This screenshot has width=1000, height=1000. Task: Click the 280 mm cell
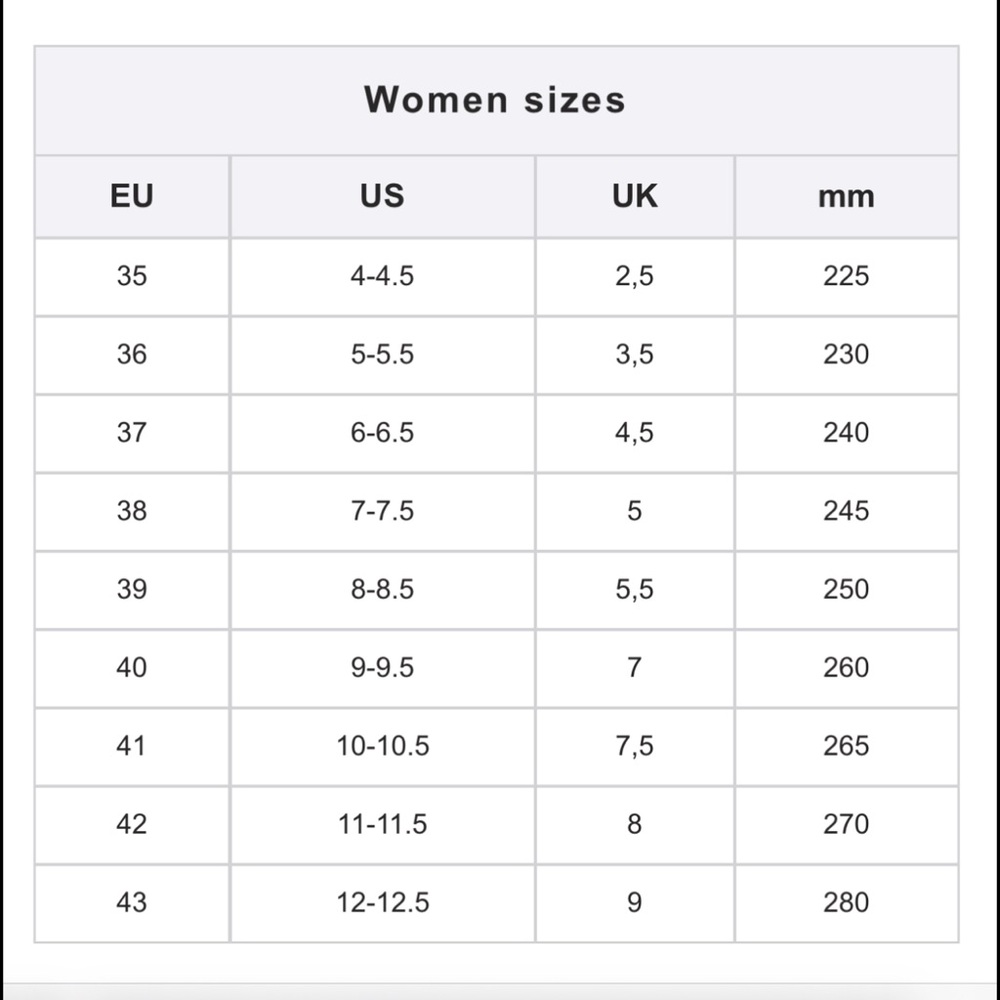click(x=846, y=903)
